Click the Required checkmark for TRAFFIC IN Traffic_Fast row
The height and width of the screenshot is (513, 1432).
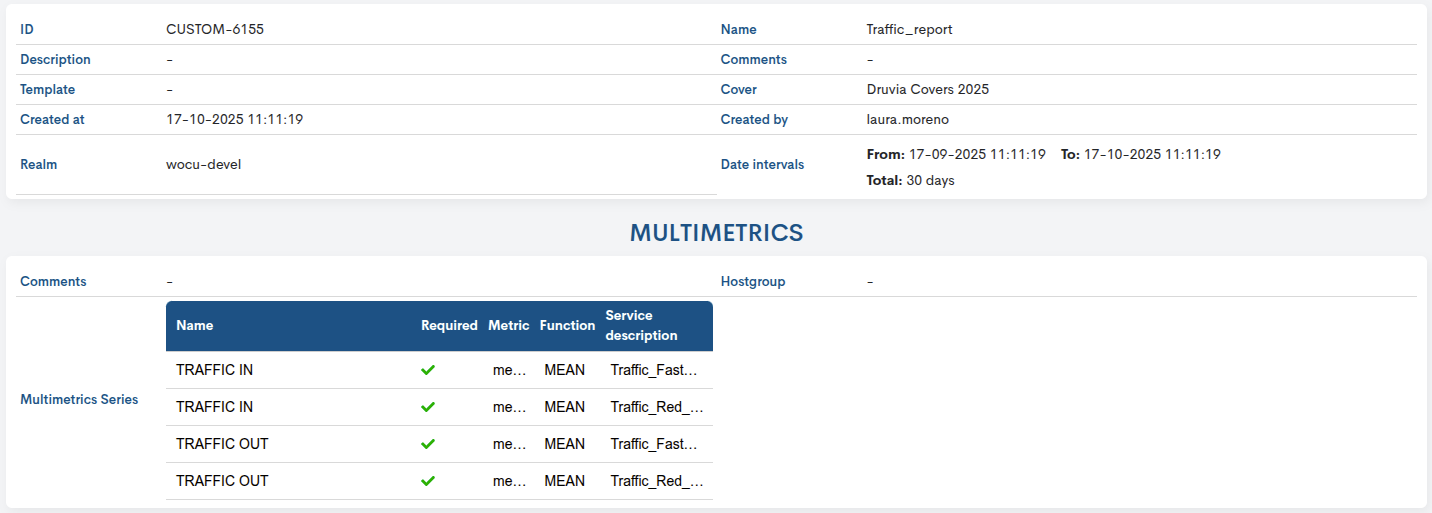pos(428,370)
